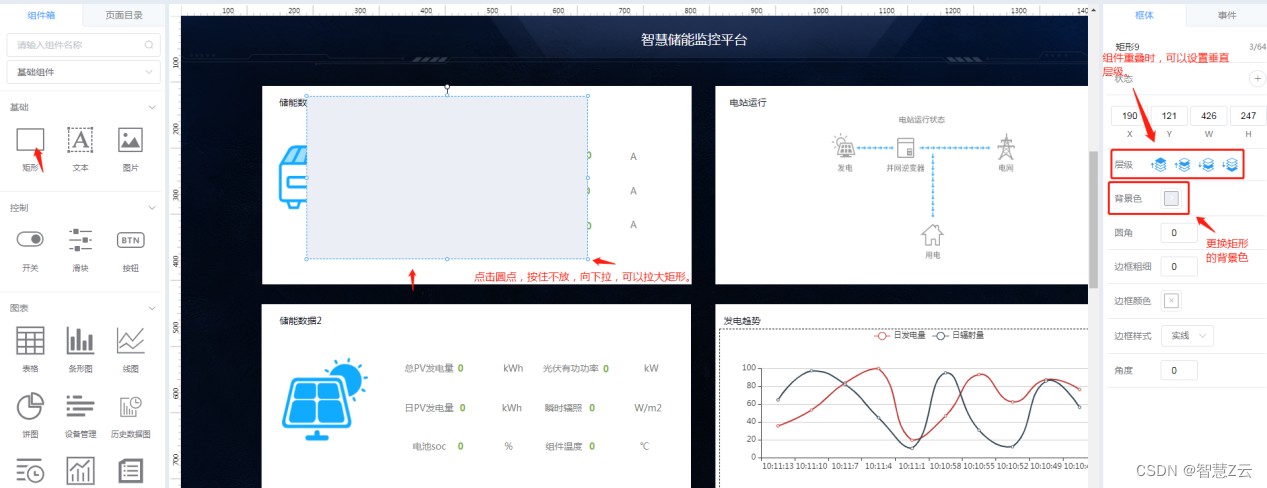
Task: Click the third 层级 layer icon (move down)
Action: point(1207,164)
